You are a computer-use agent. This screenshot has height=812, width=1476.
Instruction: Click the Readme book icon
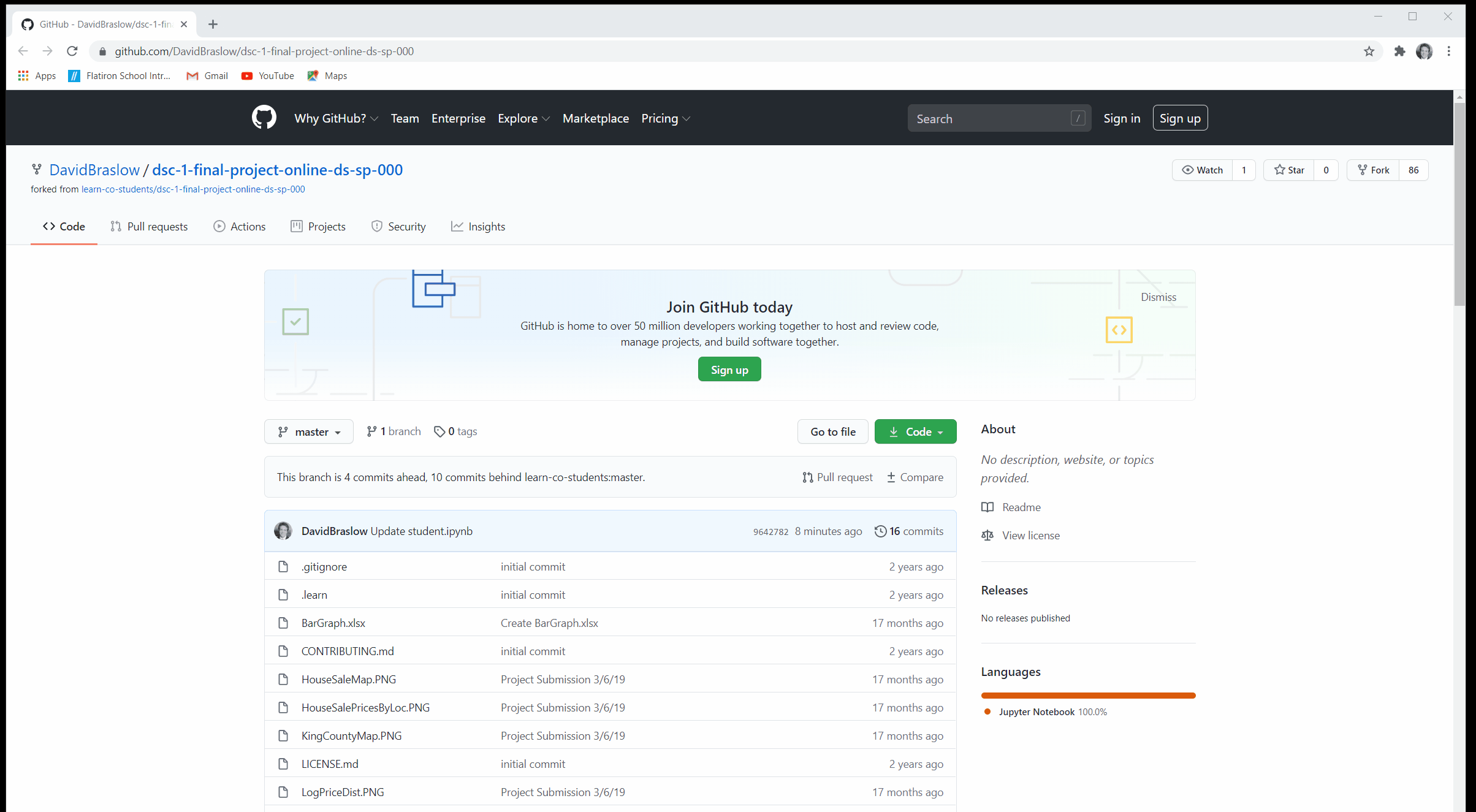[x=987, y=507]
